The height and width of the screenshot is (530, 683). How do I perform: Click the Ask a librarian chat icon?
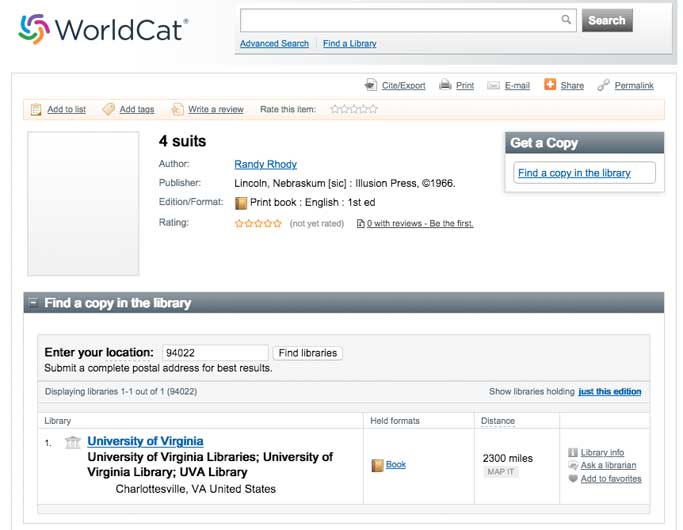tap(573, 466)
